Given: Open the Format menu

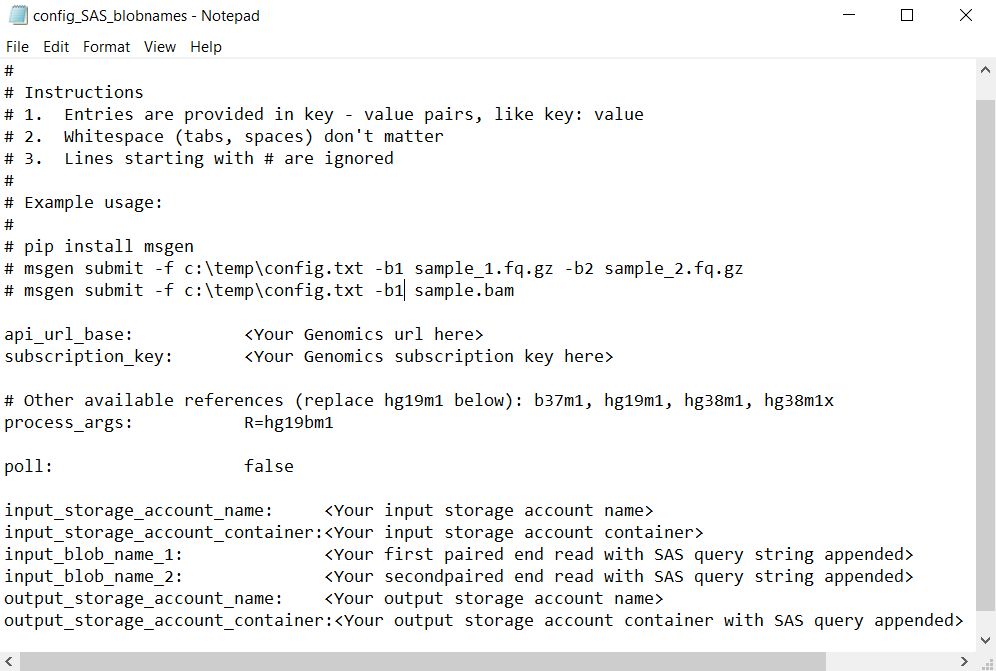Looking at the screenshot, I should pyautogui.click(x=105, y=46).
